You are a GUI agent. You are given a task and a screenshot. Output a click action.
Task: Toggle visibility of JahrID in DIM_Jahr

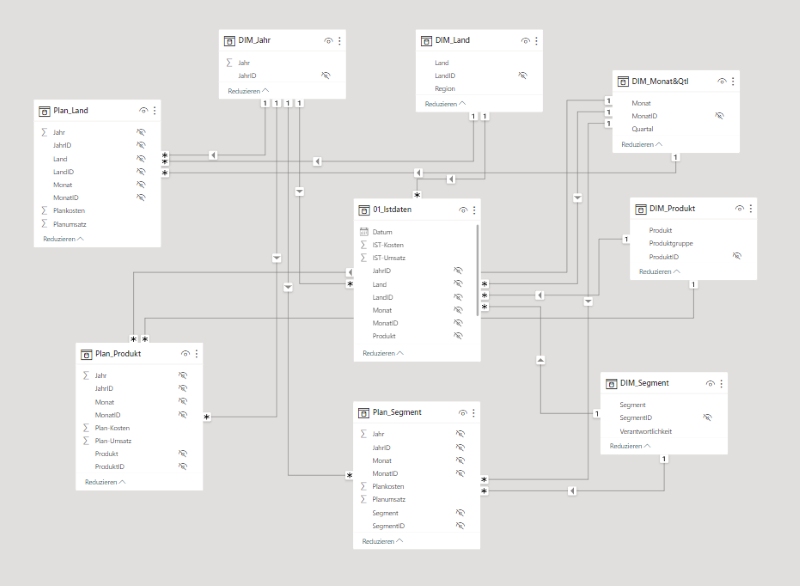(x=325, y=75)
